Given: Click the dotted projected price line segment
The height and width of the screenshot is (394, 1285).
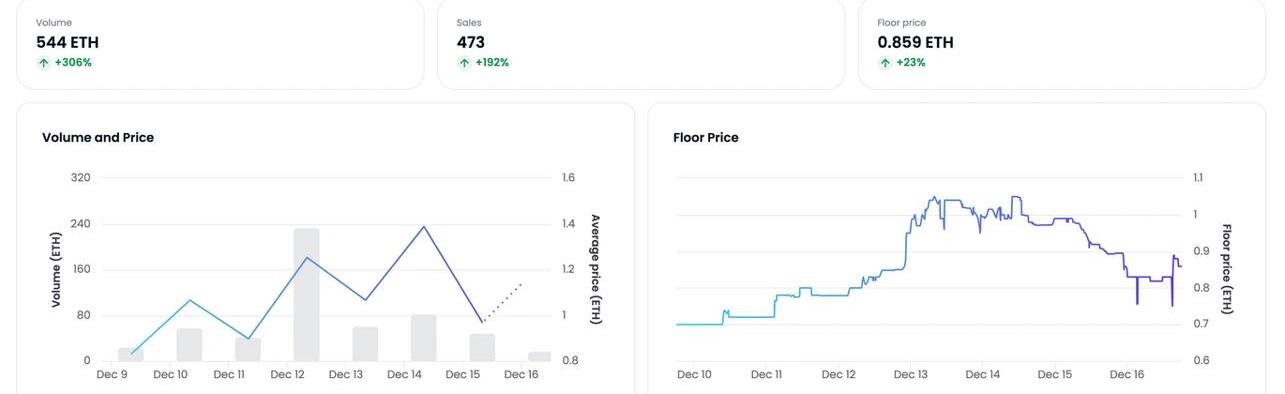Looking at the screenshot, I should (502, 303).
